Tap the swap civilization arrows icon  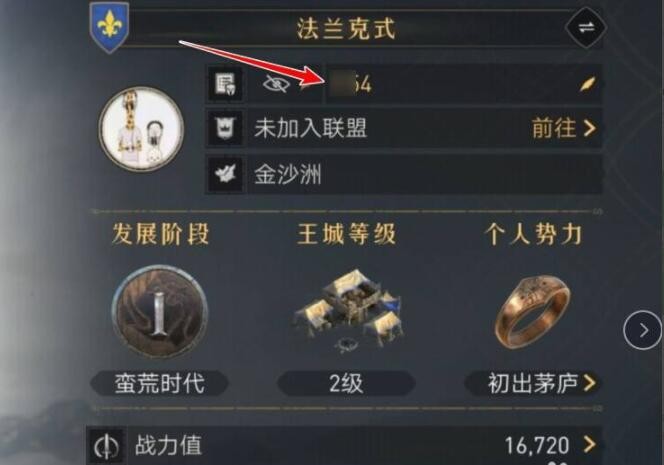(586, 28)
